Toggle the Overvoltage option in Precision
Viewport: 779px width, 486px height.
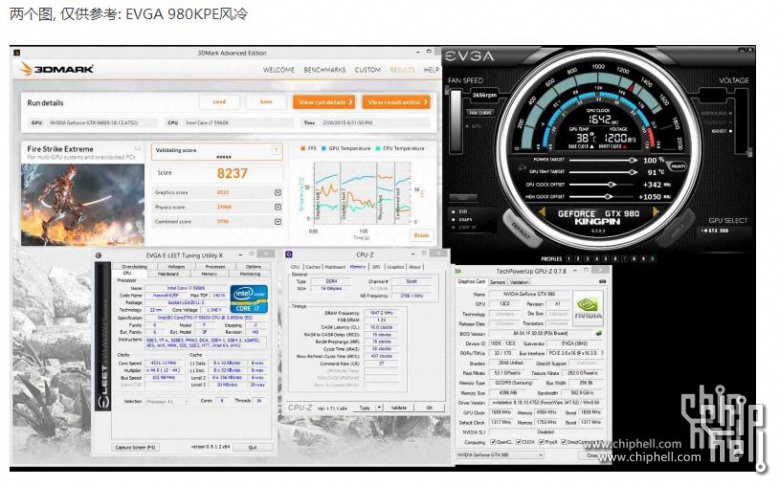pos(715,113)
